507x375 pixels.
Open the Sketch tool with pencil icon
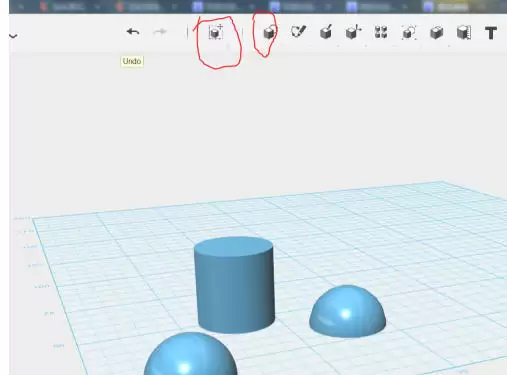pos(298,32)
